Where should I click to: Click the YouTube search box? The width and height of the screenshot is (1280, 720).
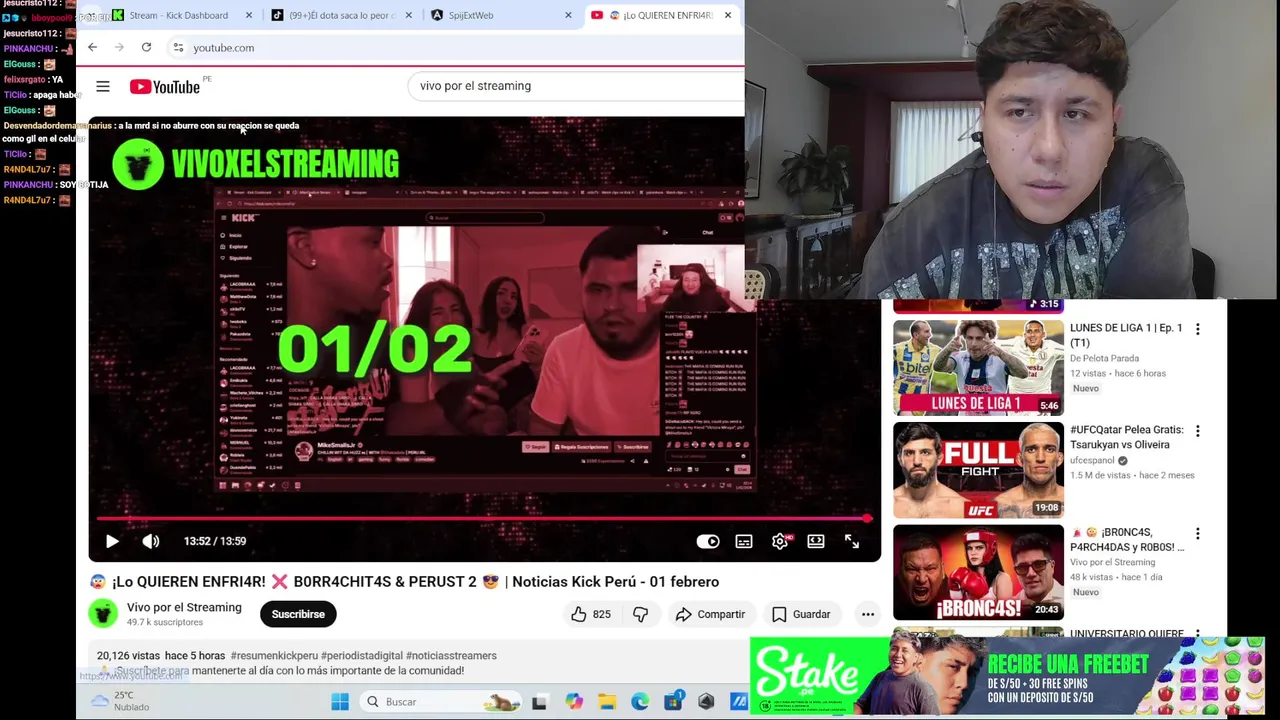coord(576,86)
